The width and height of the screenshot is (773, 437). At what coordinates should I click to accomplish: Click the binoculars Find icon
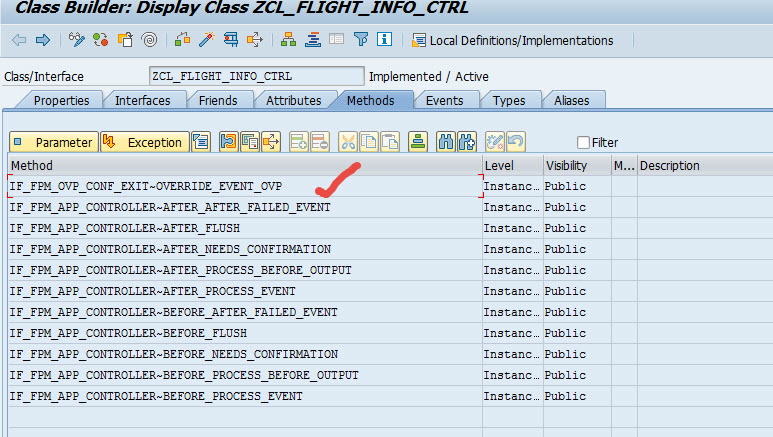[446, 142]
